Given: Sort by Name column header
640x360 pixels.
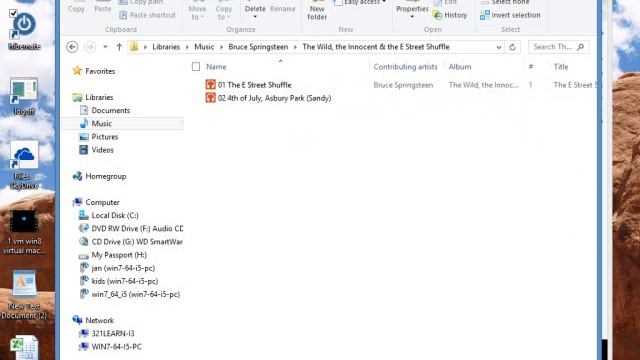Looking at the screenshot, I should pos(216,67).
